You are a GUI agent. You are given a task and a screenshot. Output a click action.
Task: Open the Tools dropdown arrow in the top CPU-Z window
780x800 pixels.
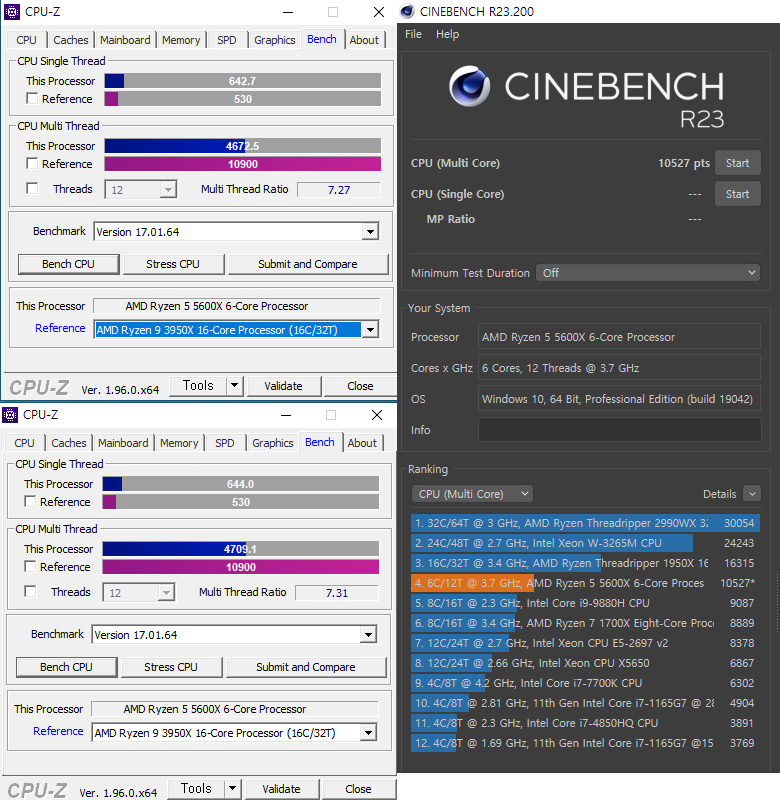pyautogui.click(x=235, y=385)
